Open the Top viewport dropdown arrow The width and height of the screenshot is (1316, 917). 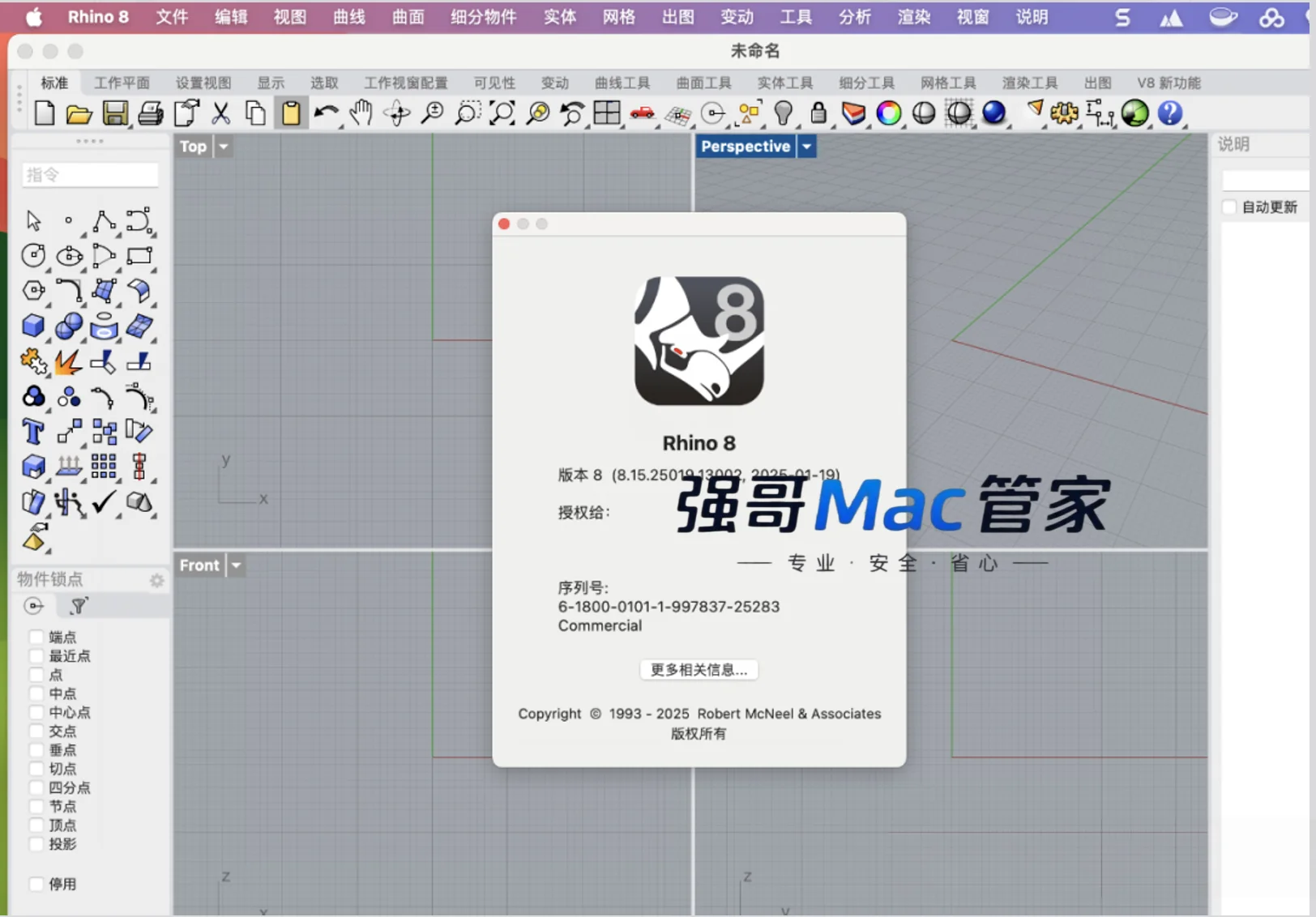click(x=223, y=147)
